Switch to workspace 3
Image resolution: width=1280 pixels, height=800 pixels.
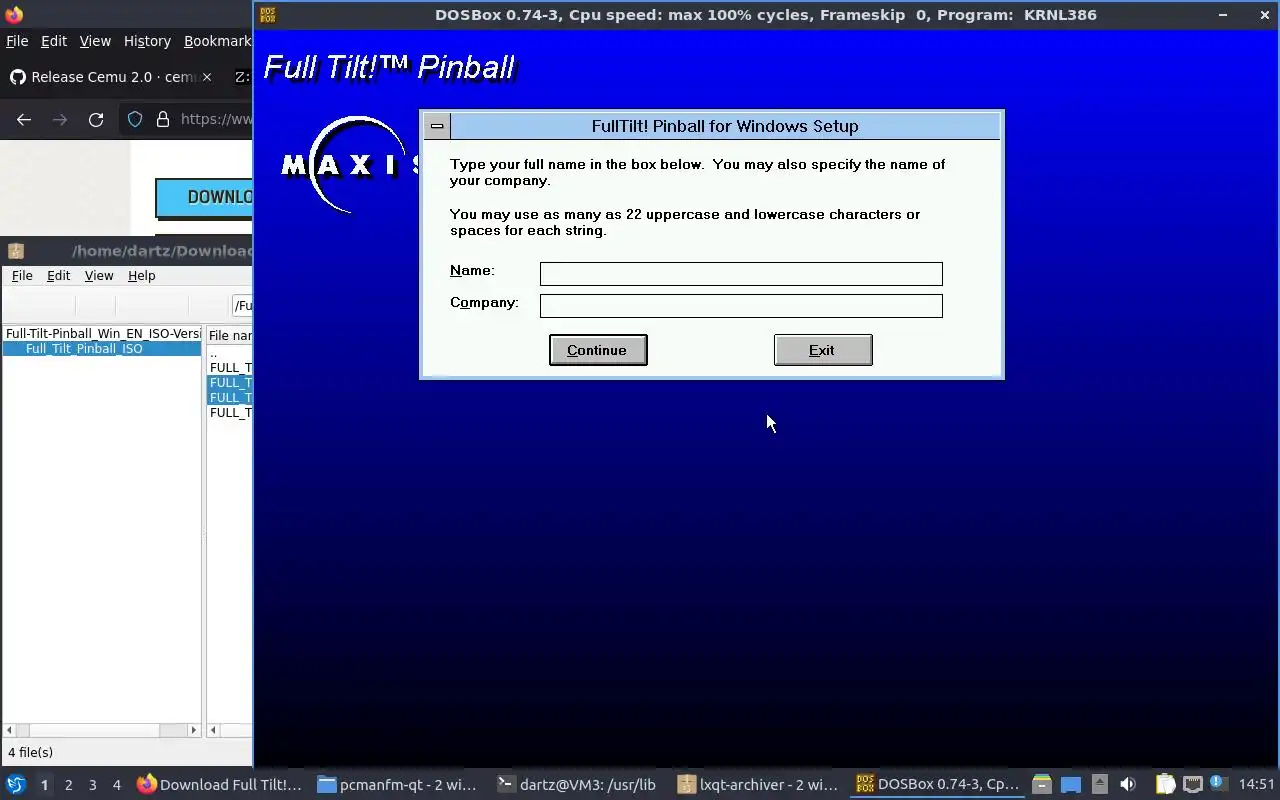tap(92, 785)
